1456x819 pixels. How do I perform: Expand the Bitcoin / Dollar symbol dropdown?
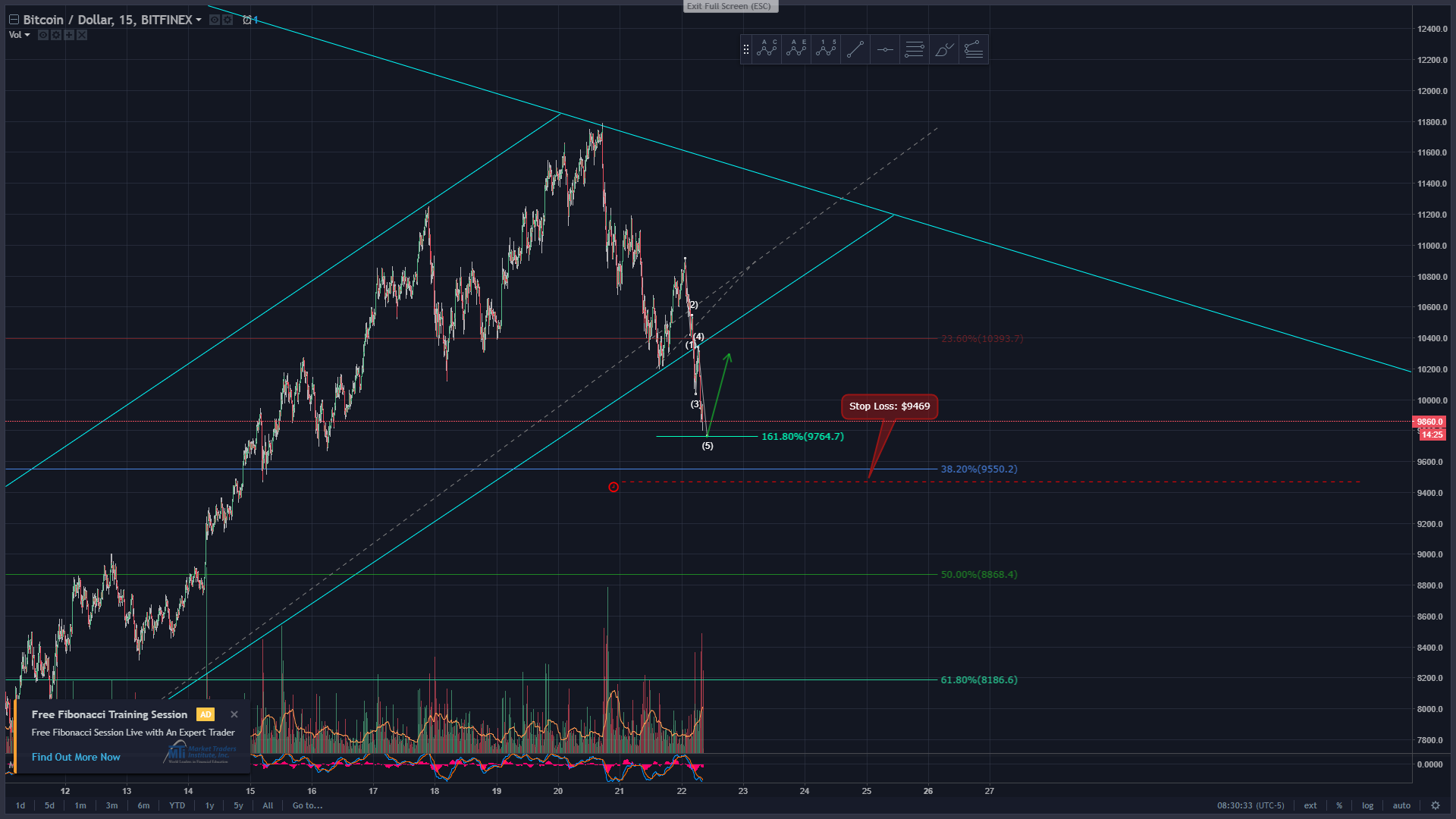tap(199, 20)
